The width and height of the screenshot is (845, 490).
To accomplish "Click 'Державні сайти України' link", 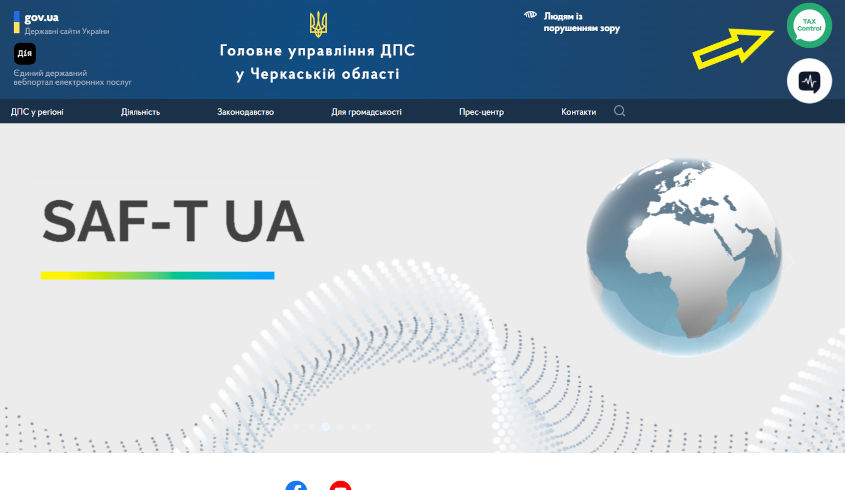I will click(67, 31).
